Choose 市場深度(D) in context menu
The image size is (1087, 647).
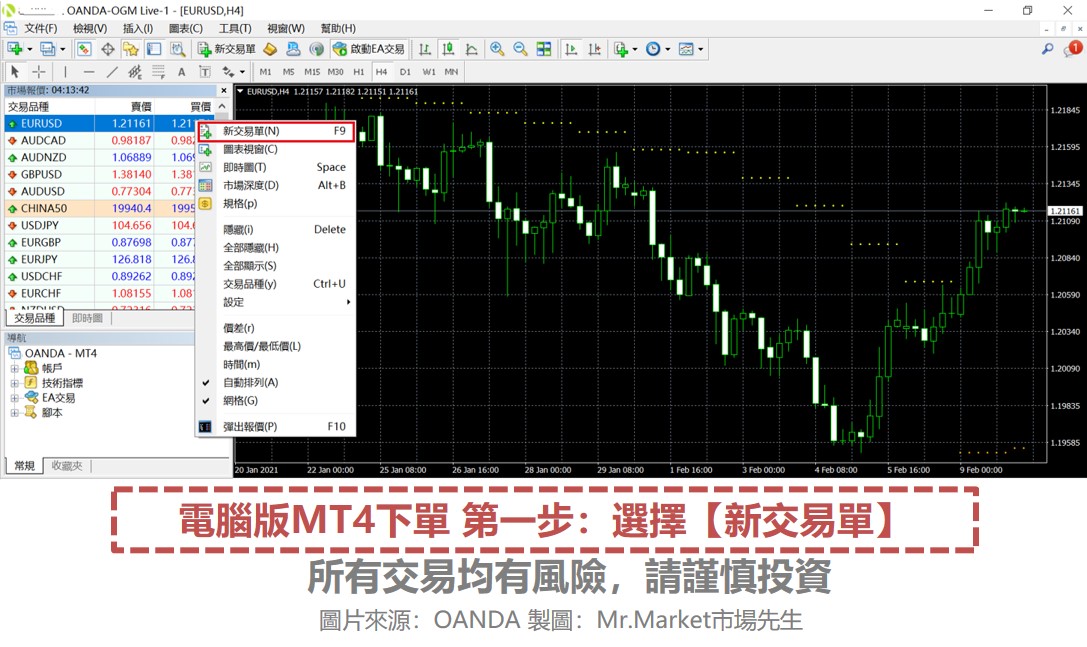point(277,185)
